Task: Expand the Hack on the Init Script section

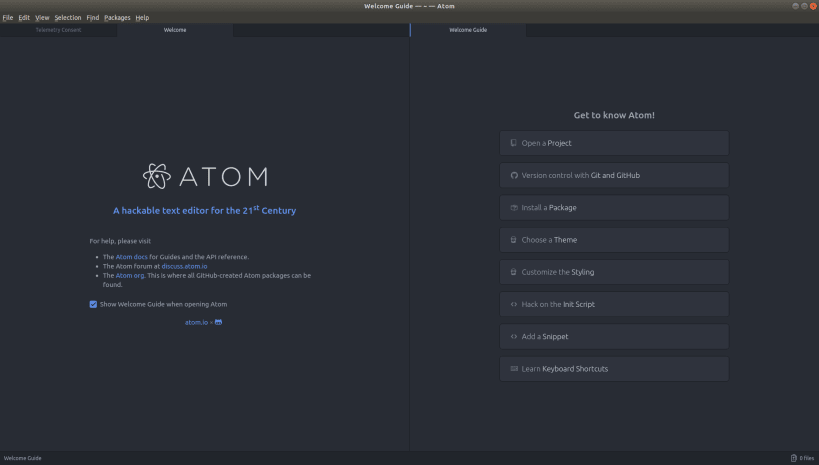Action: coord(614,305)
